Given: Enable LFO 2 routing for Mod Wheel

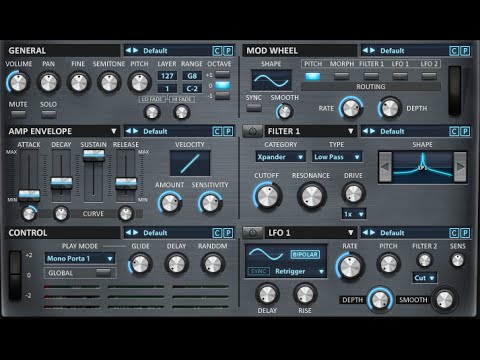Looking at the screenshot, I should click(x=429, y=76).
